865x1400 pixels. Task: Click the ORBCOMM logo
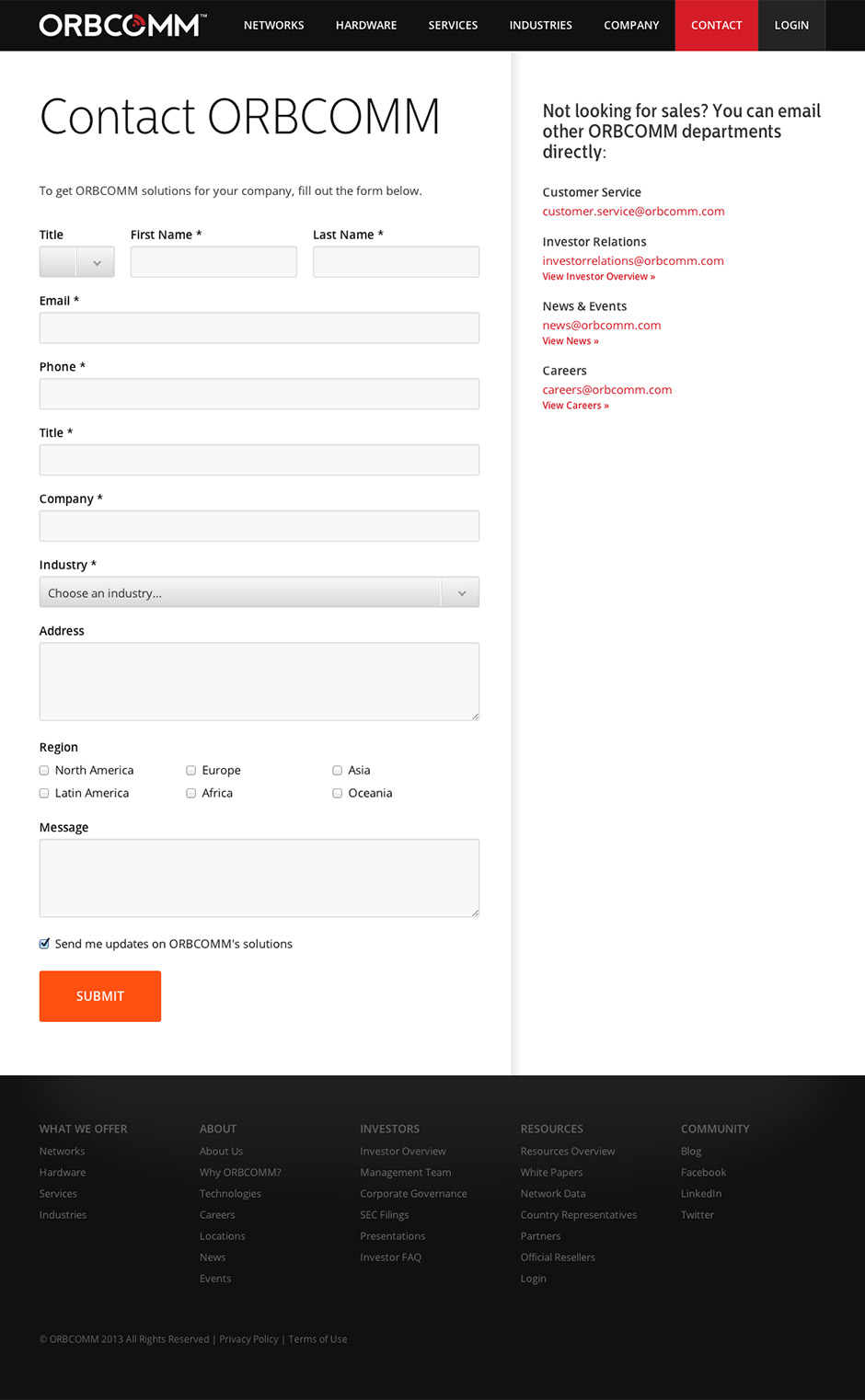[x=122, y=25]
